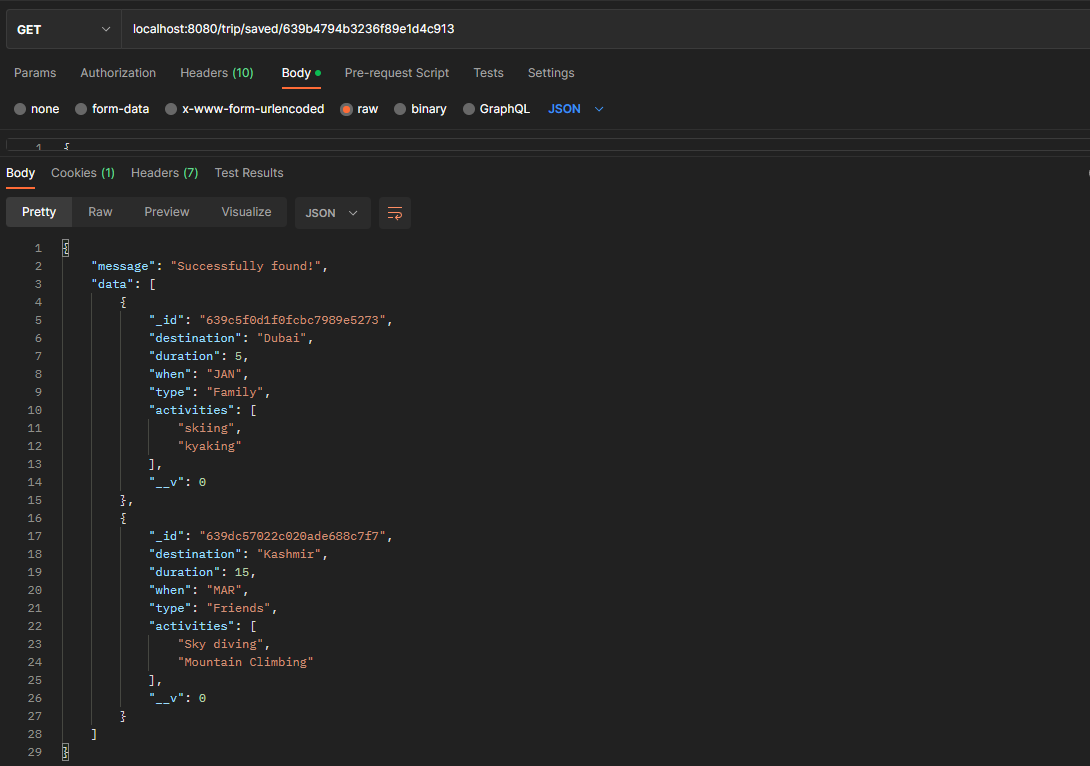Click the "activities" key on line 22
The width and height of the screenshot is (1090, 766).
tap(192, 626)
